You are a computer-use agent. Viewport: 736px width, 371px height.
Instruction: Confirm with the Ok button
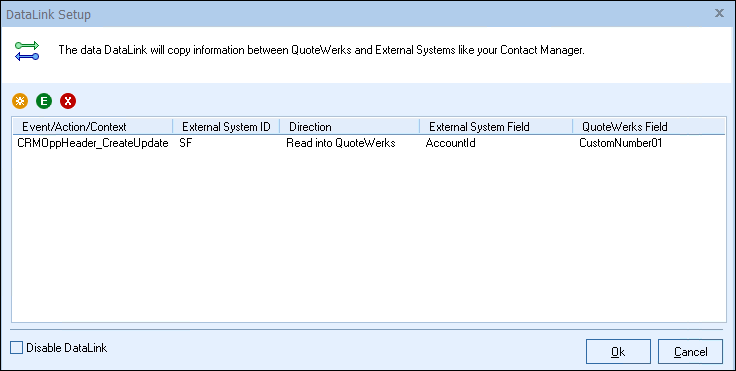pos(618,351)
